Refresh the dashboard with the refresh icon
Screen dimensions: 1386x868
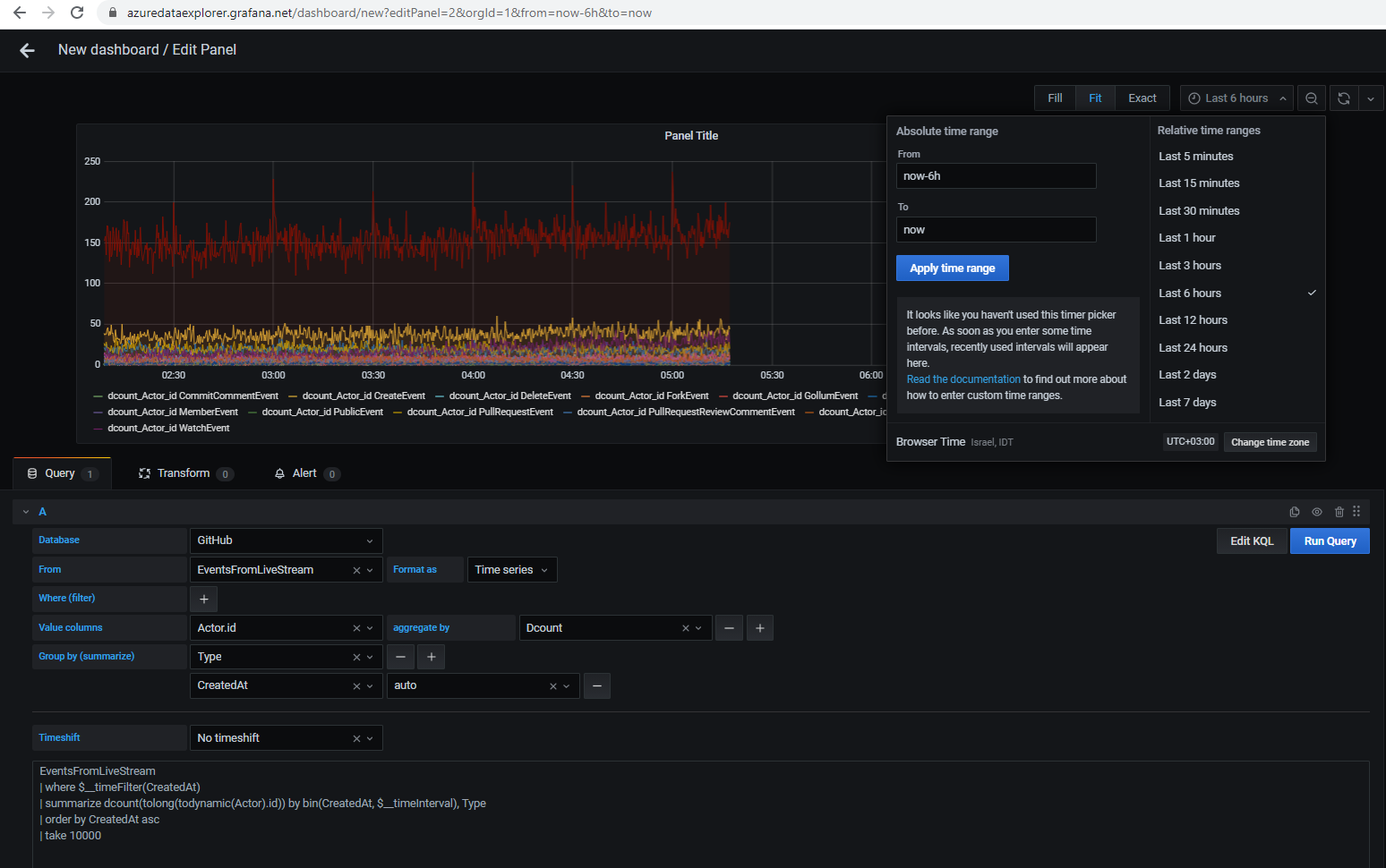[1343, 98]
